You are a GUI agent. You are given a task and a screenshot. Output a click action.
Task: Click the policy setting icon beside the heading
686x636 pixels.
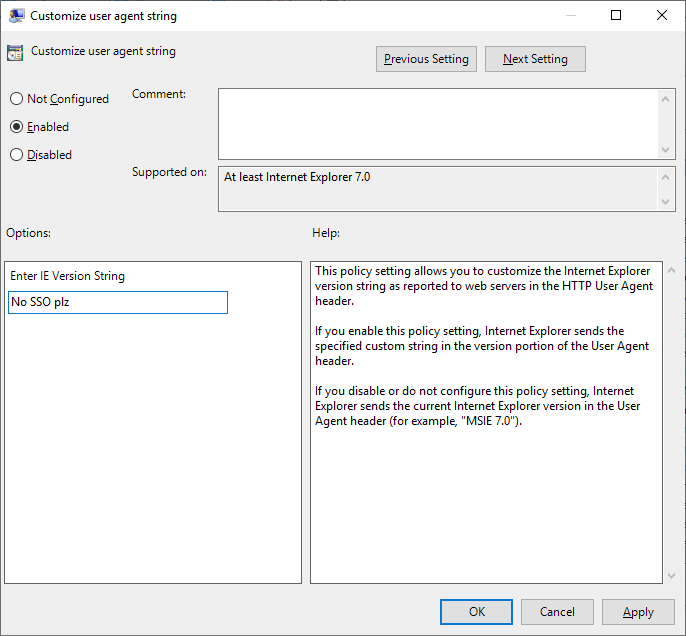point(15,53)
